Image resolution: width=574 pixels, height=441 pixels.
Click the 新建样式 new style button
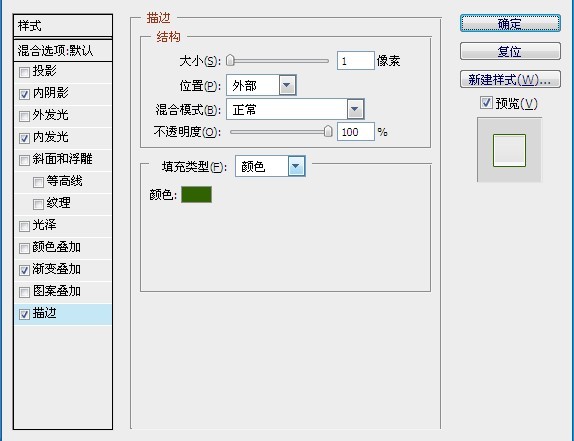(x=510, y=79)
